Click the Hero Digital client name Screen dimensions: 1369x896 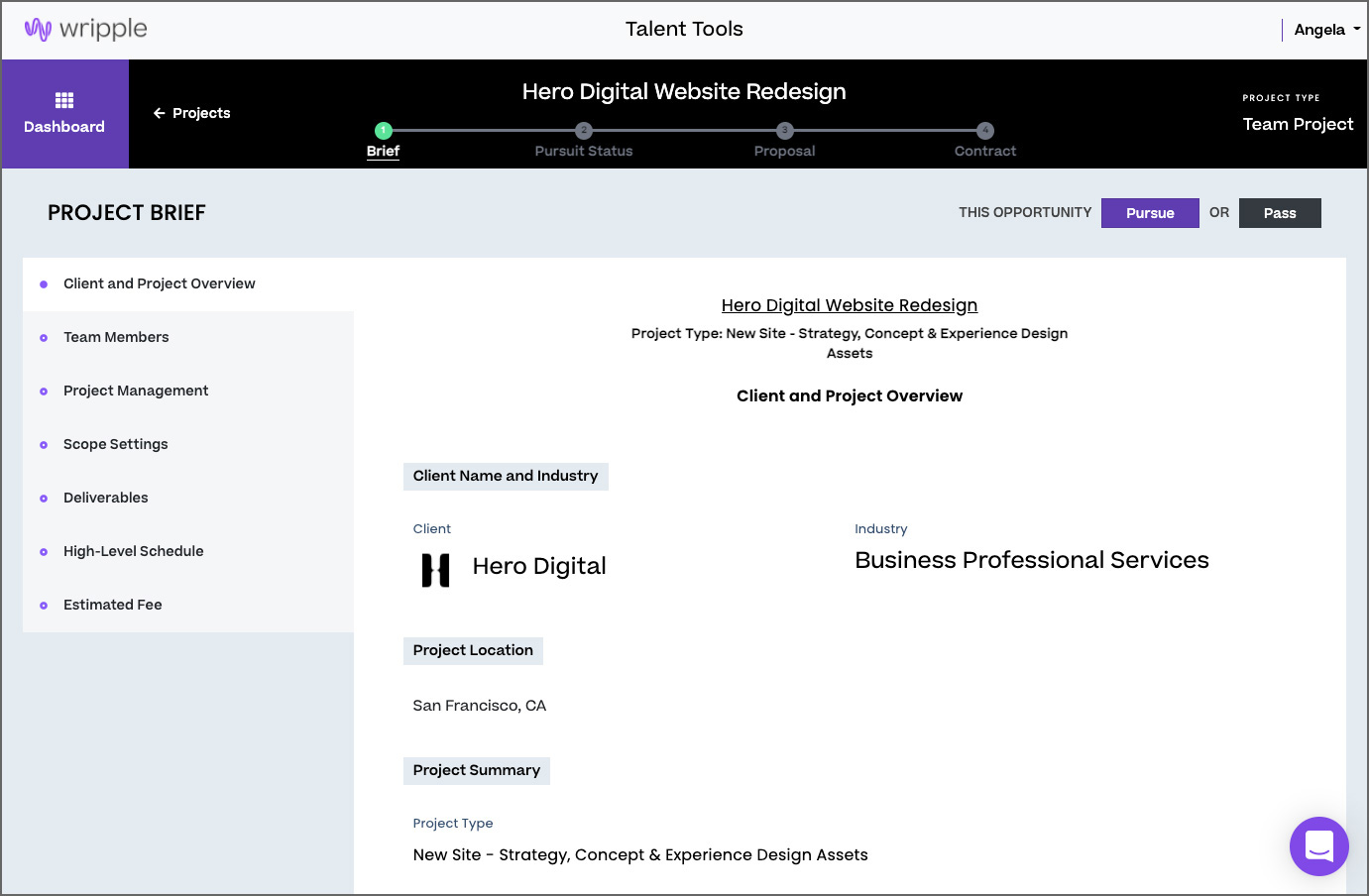pos(539,566)
